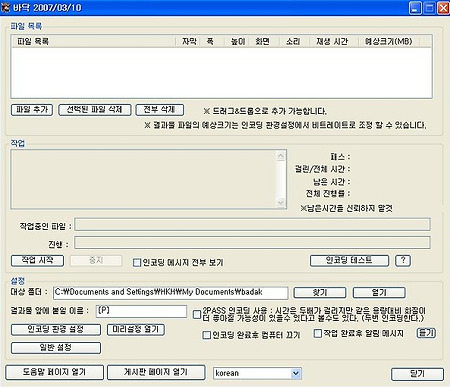Sort by 높이 column header

(237, 41)
